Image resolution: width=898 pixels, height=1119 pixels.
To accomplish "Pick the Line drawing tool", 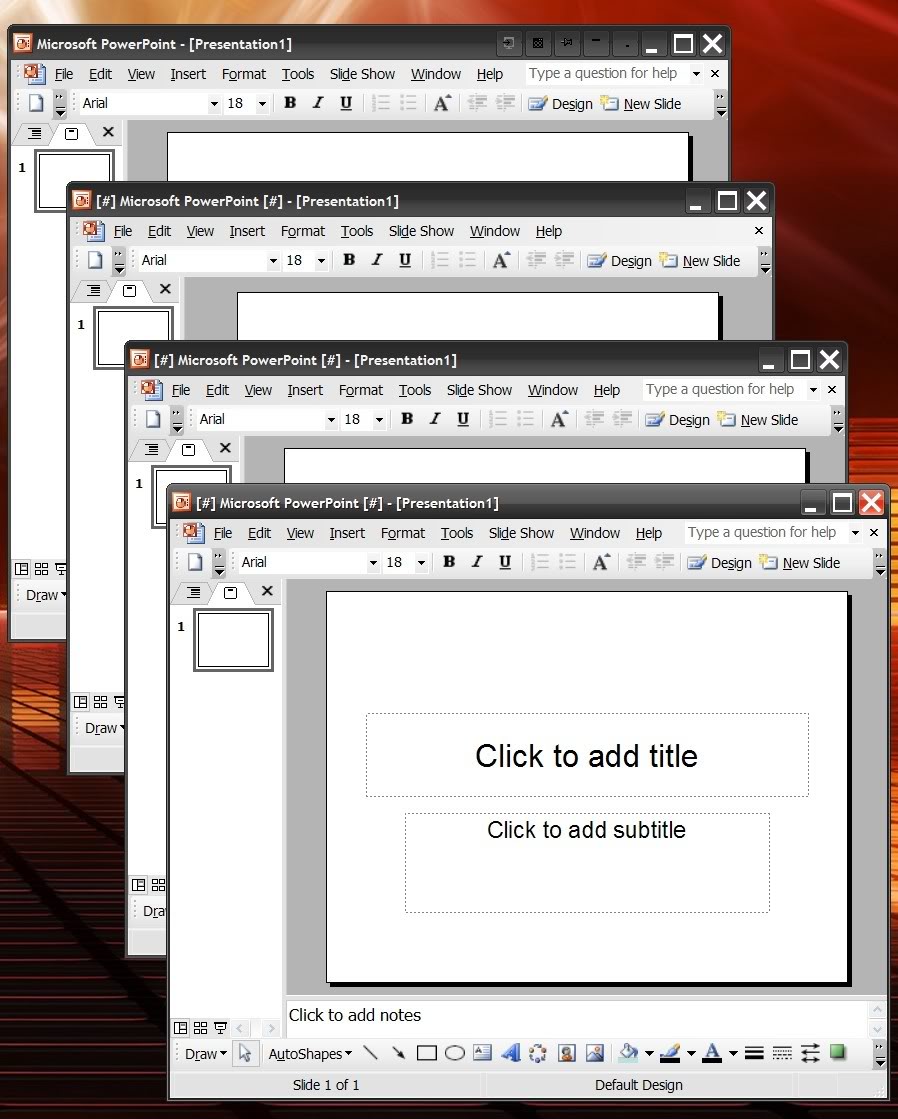I will (x=370, y=1053).
